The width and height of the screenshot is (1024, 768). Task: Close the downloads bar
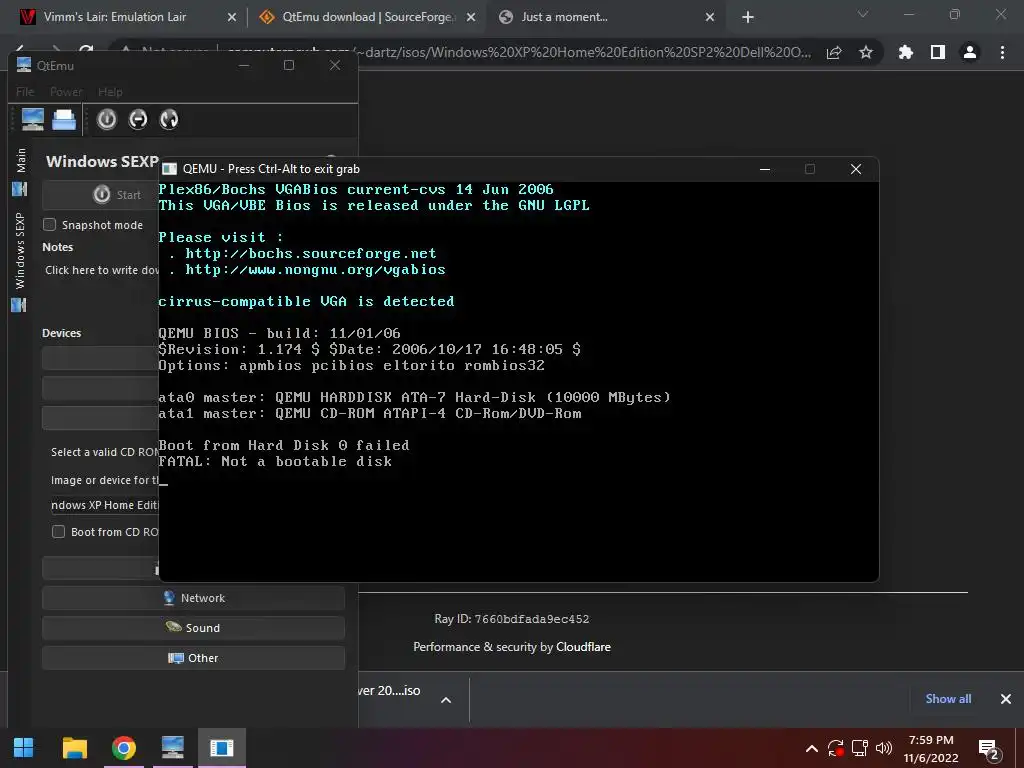pyautogui.click(x=1006, y=699)
